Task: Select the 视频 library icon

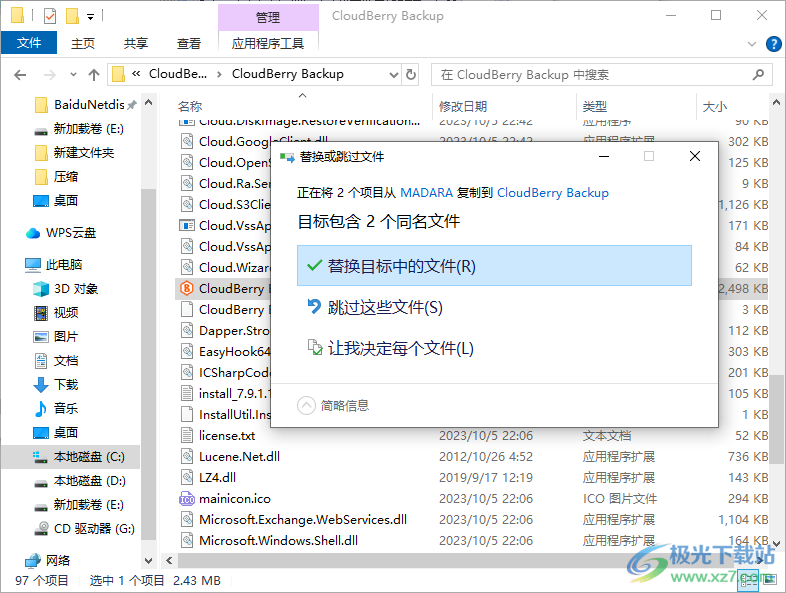Action: point(41,313)
